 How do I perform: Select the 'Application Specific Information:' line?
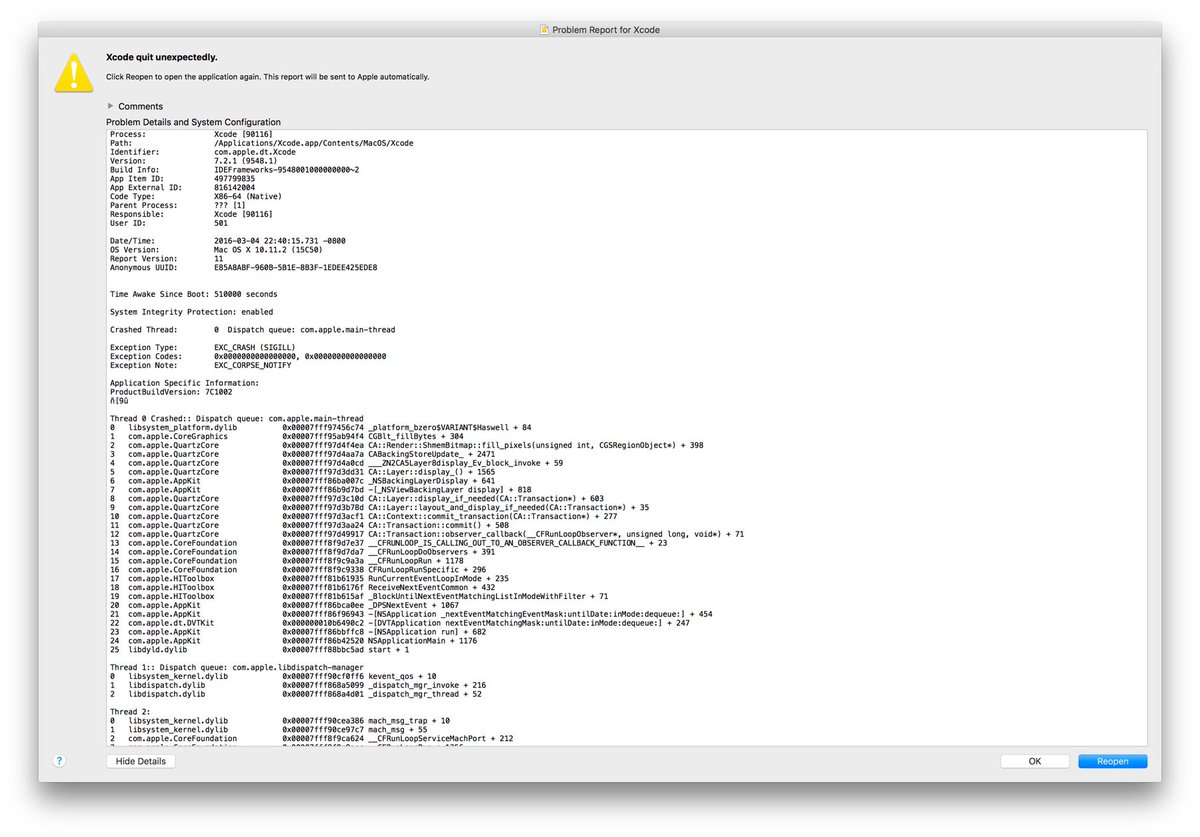[184, 383]
